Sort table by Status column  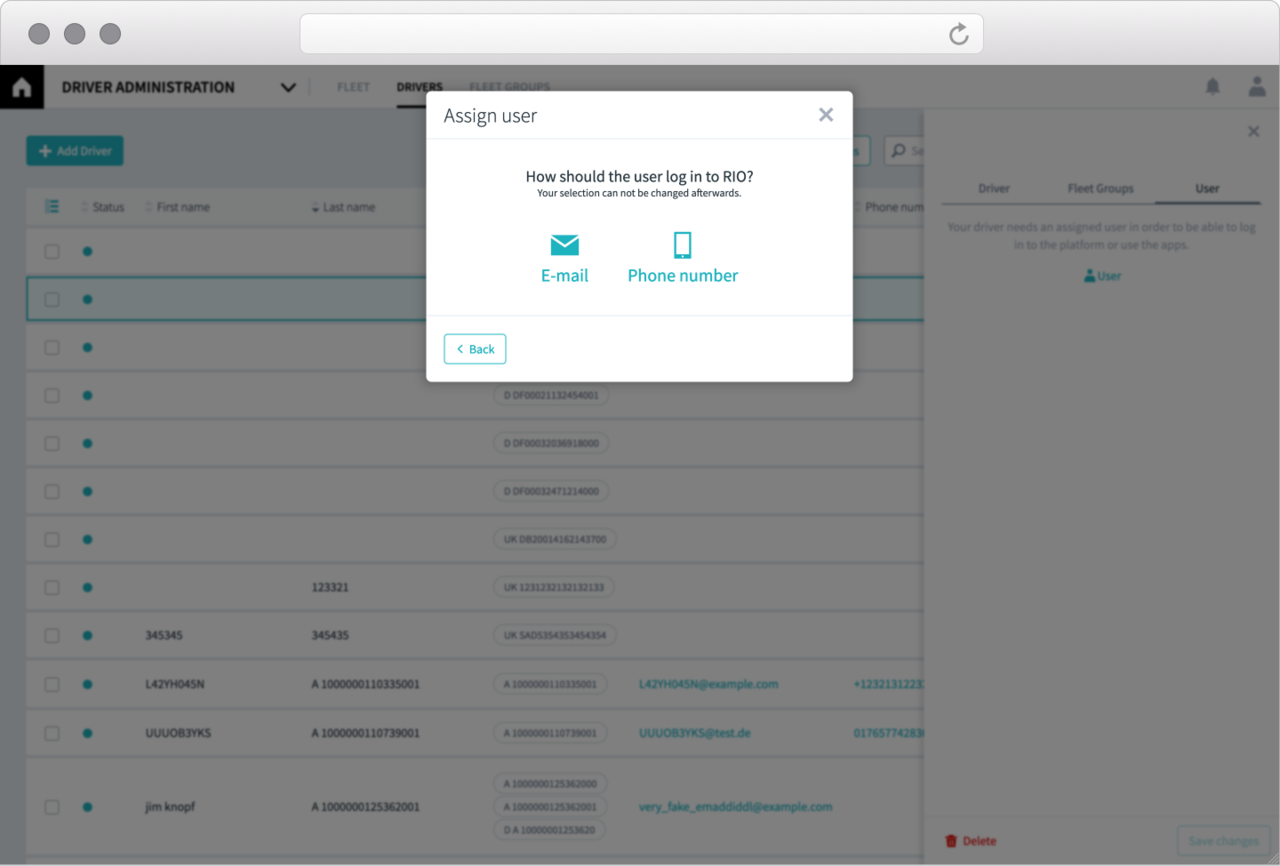coord(103,207)
